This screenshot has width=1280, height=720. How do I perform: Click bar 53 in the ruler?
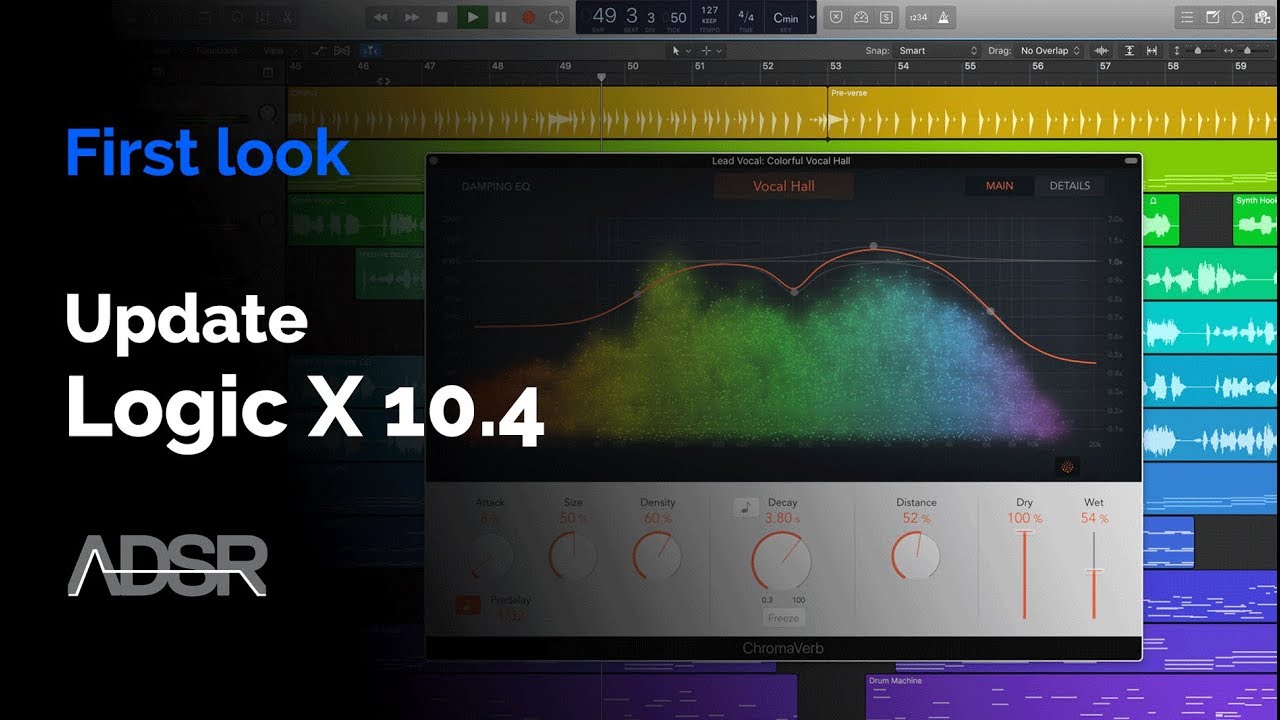click(x=835, y=66)
